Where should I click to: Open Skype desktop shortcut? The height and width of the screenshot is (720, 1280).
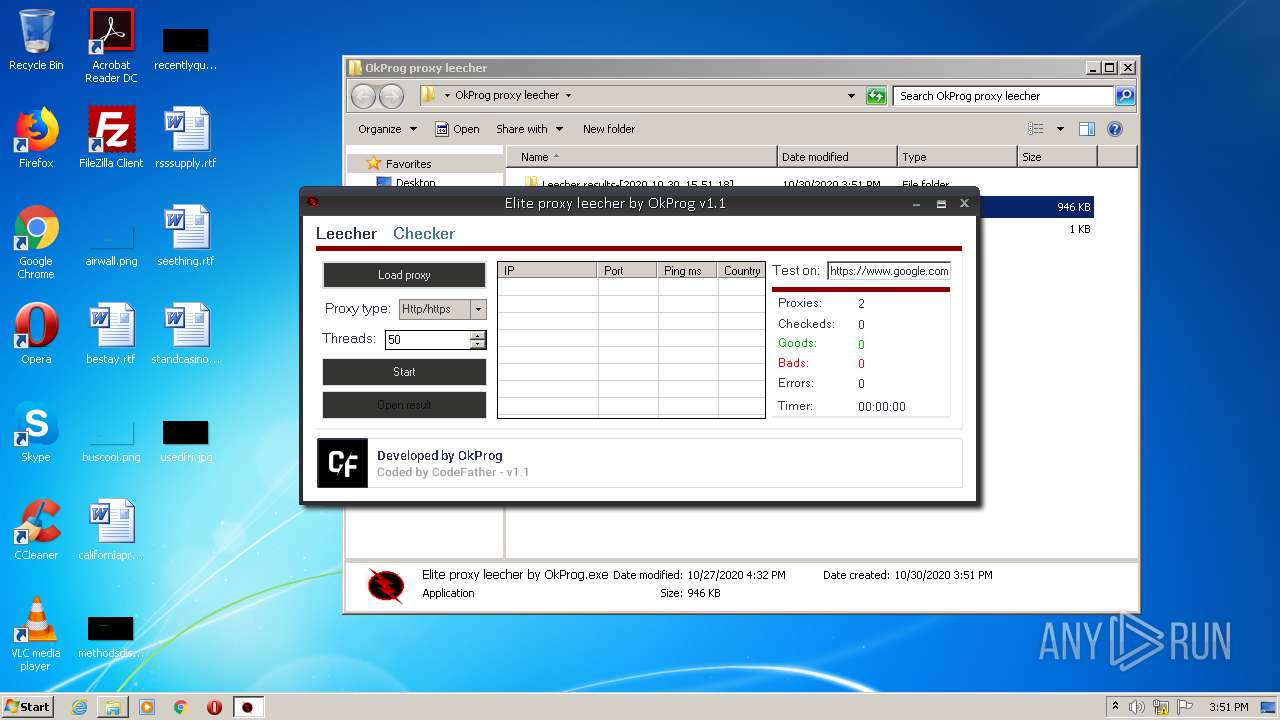pos(36,432)
